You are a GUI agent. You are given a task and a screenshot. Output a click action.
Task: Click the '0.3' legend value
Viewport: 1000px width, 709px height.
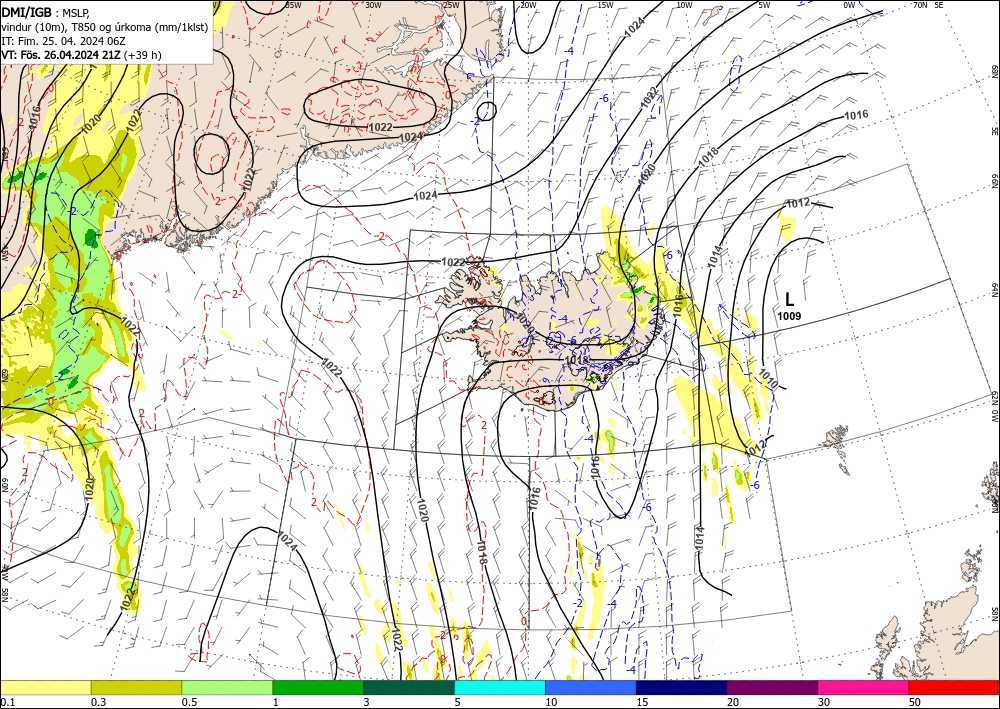[x=98, y=701]
